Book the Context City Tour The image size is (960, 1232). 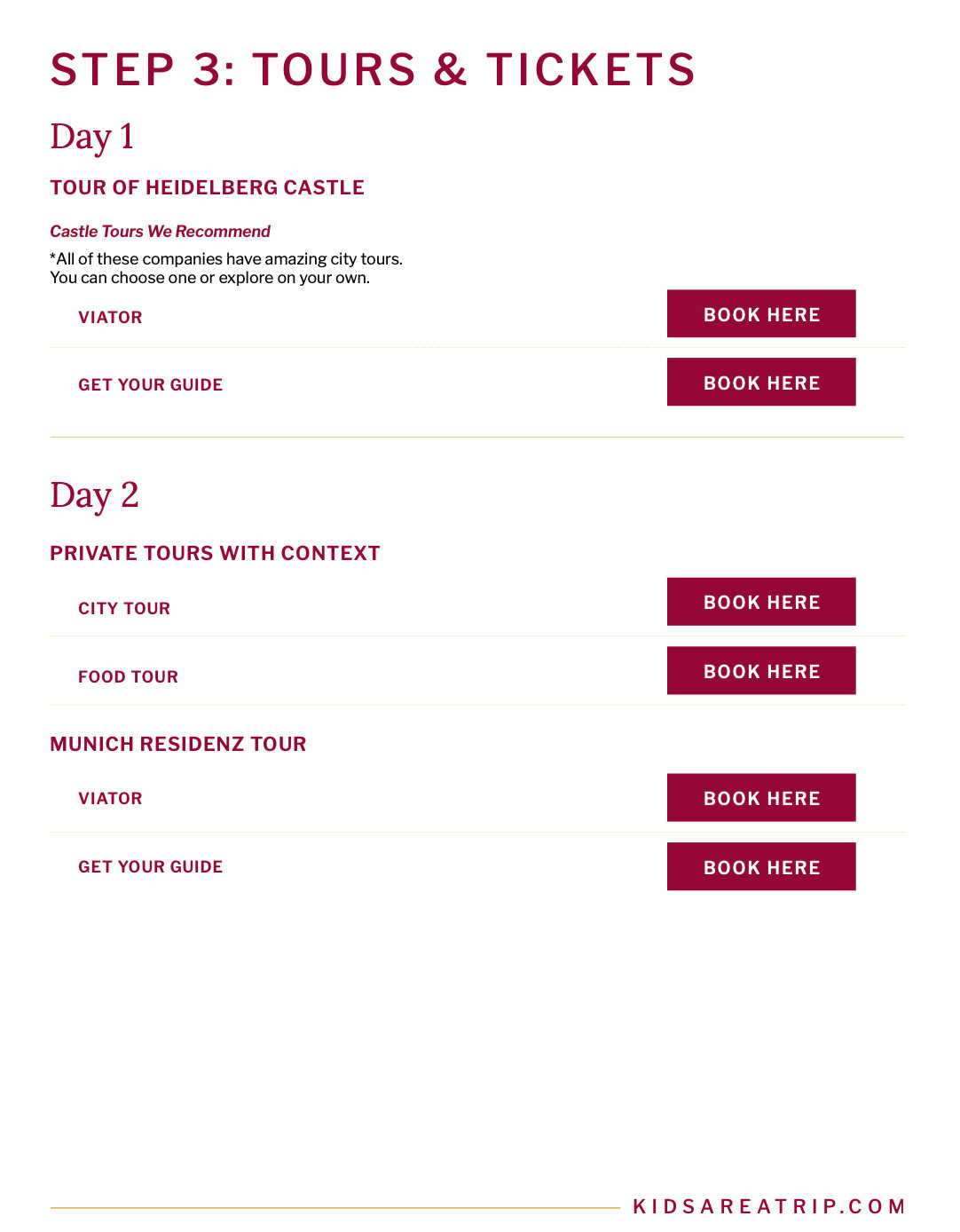761,602
